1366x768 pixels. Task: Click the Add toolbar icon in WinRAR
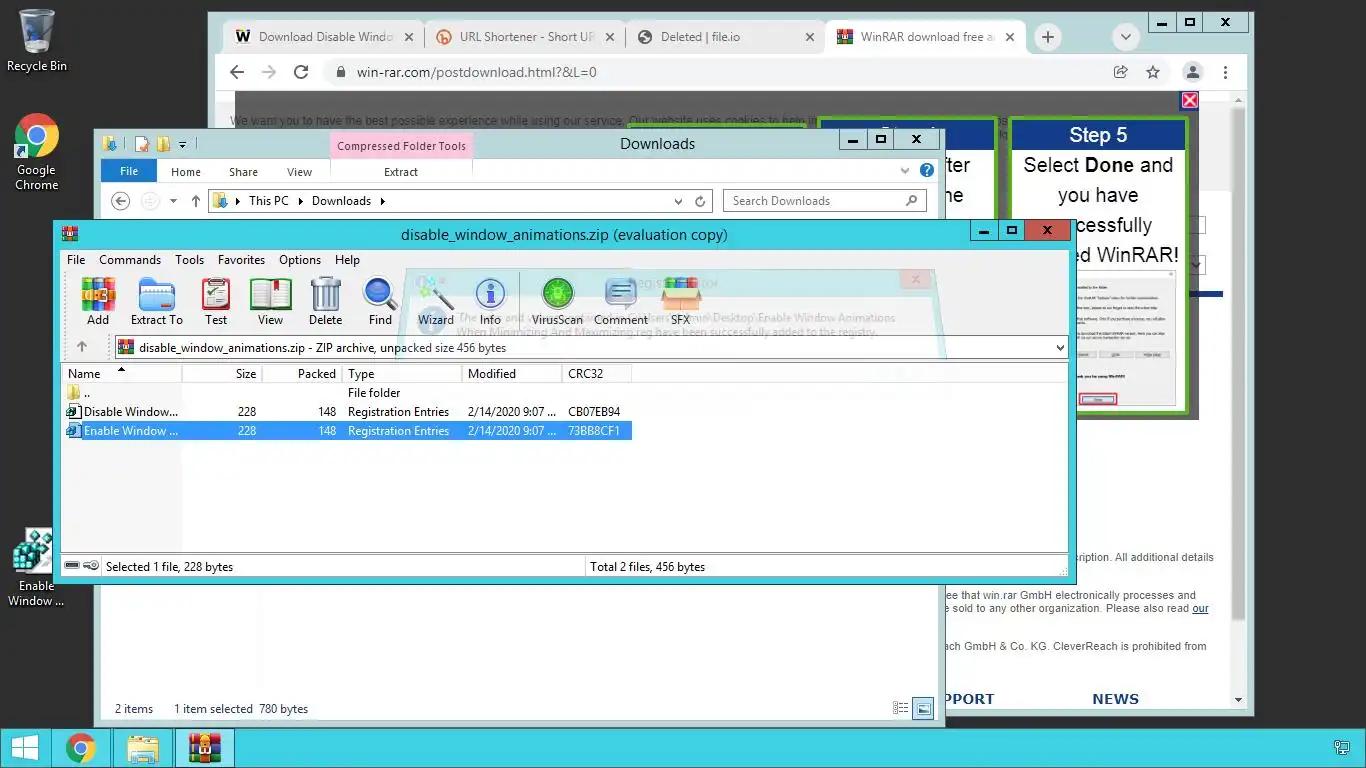[x=98, y=302]
